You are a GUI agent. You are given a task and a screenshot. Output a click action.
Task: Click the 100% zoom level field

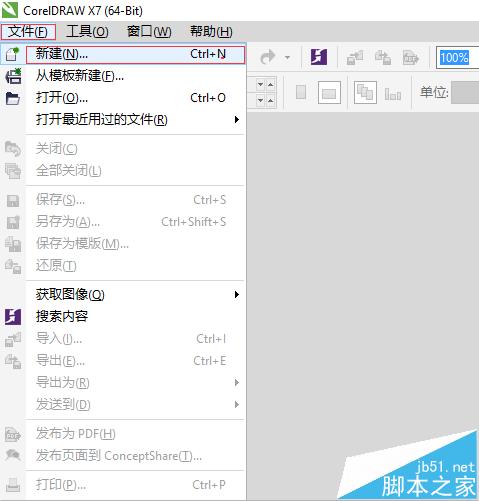[x=457, y=58]
